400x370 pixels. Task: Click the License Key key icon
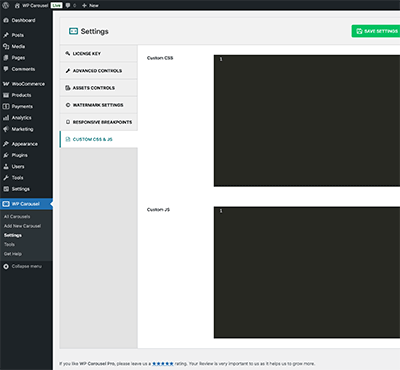pyautogui.click(x=68, y=53)
